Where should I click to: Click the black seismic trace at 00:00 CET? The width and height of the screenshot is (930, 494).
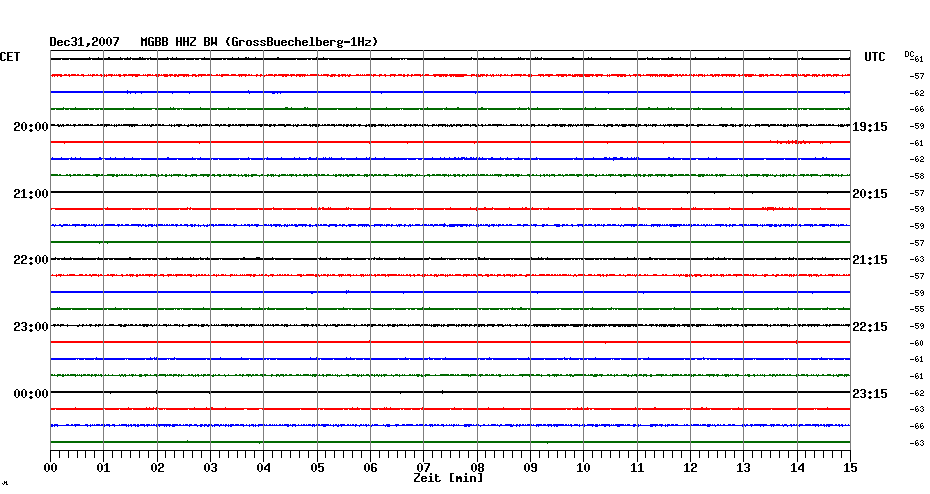pyautogui.click(x=450, y=392)
